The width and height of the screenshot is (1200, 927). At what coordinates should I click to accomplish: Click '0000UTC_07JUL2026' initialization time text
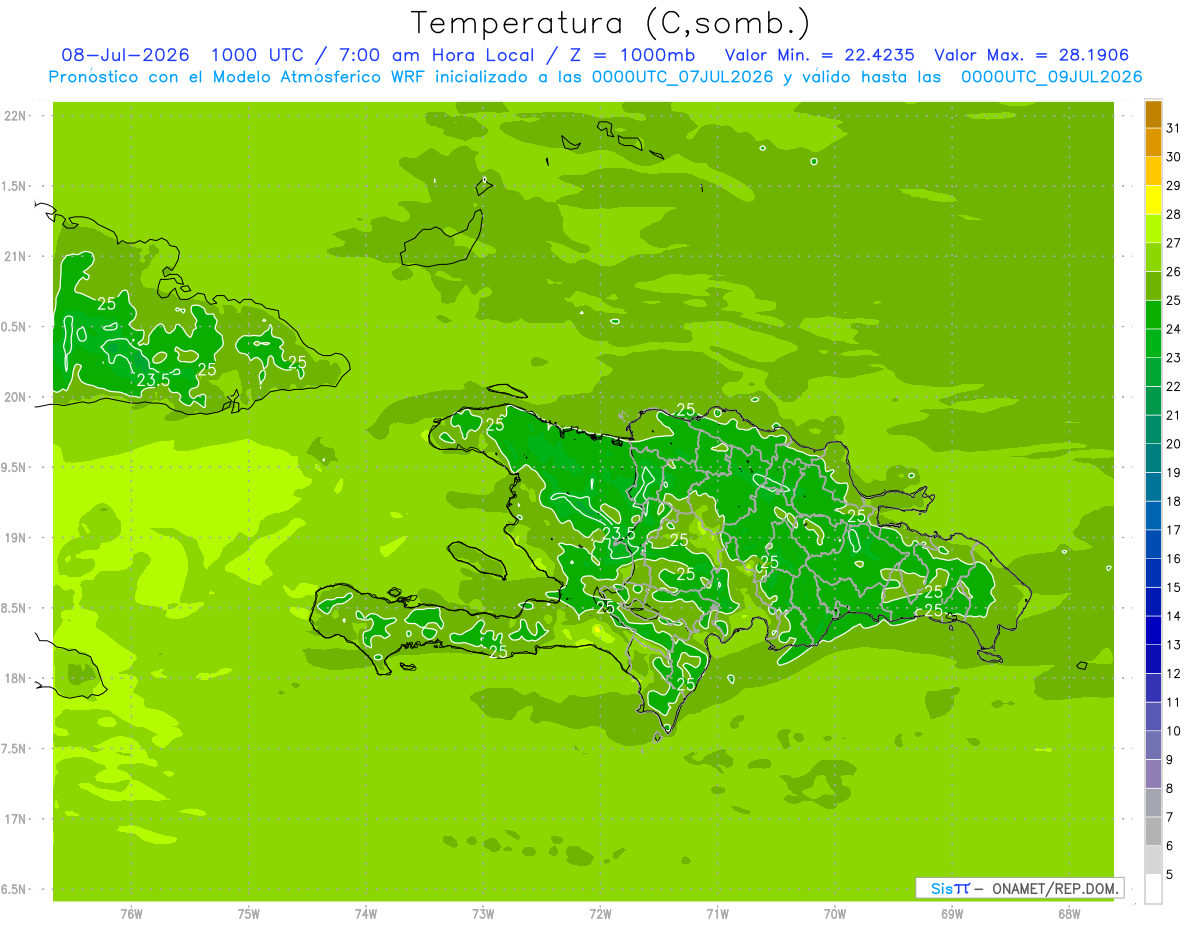[683, 76]
